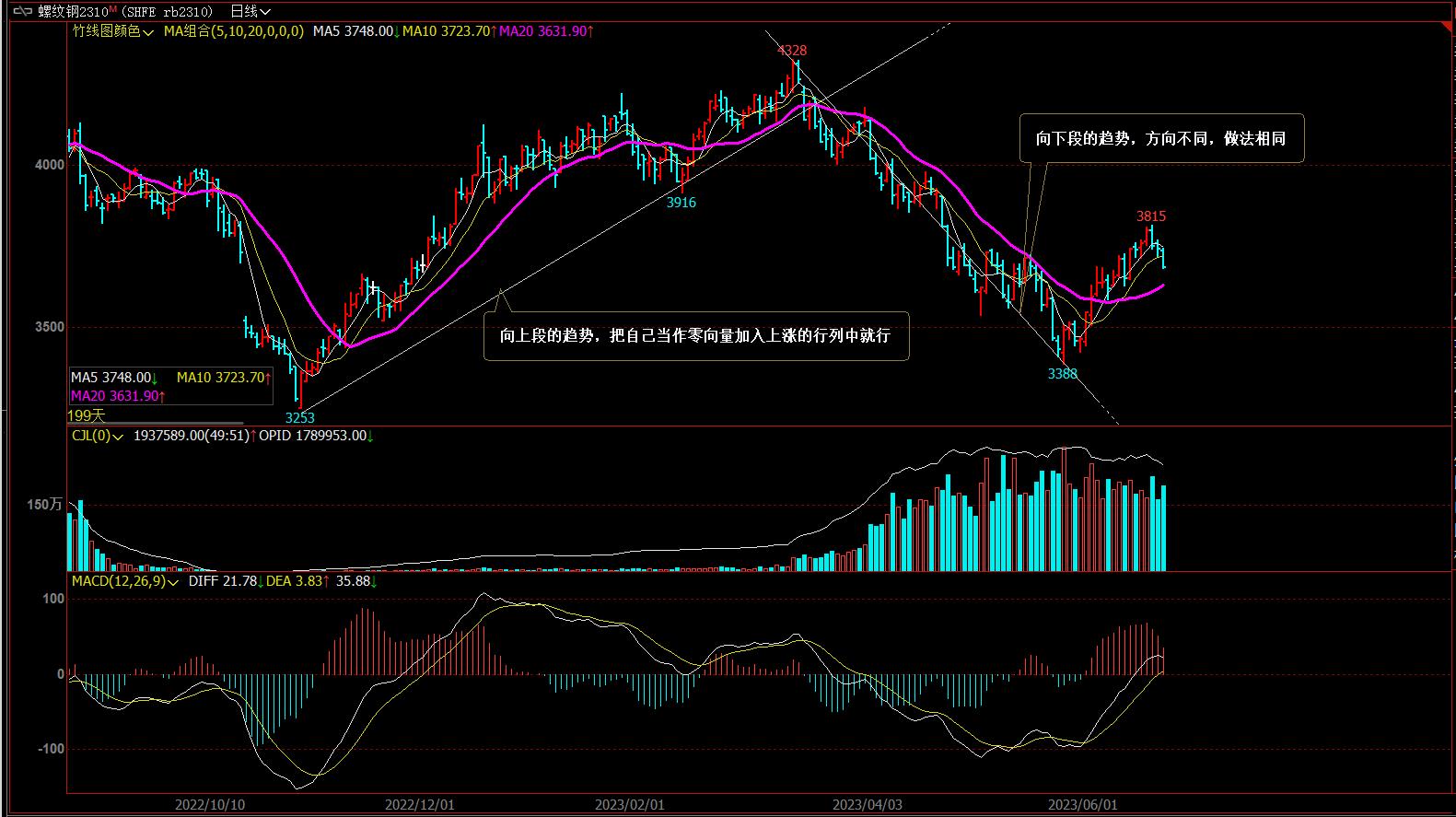The image size is (1456, 817).
Task: Click the floating MA values legend box
Action: coord(170,386)
